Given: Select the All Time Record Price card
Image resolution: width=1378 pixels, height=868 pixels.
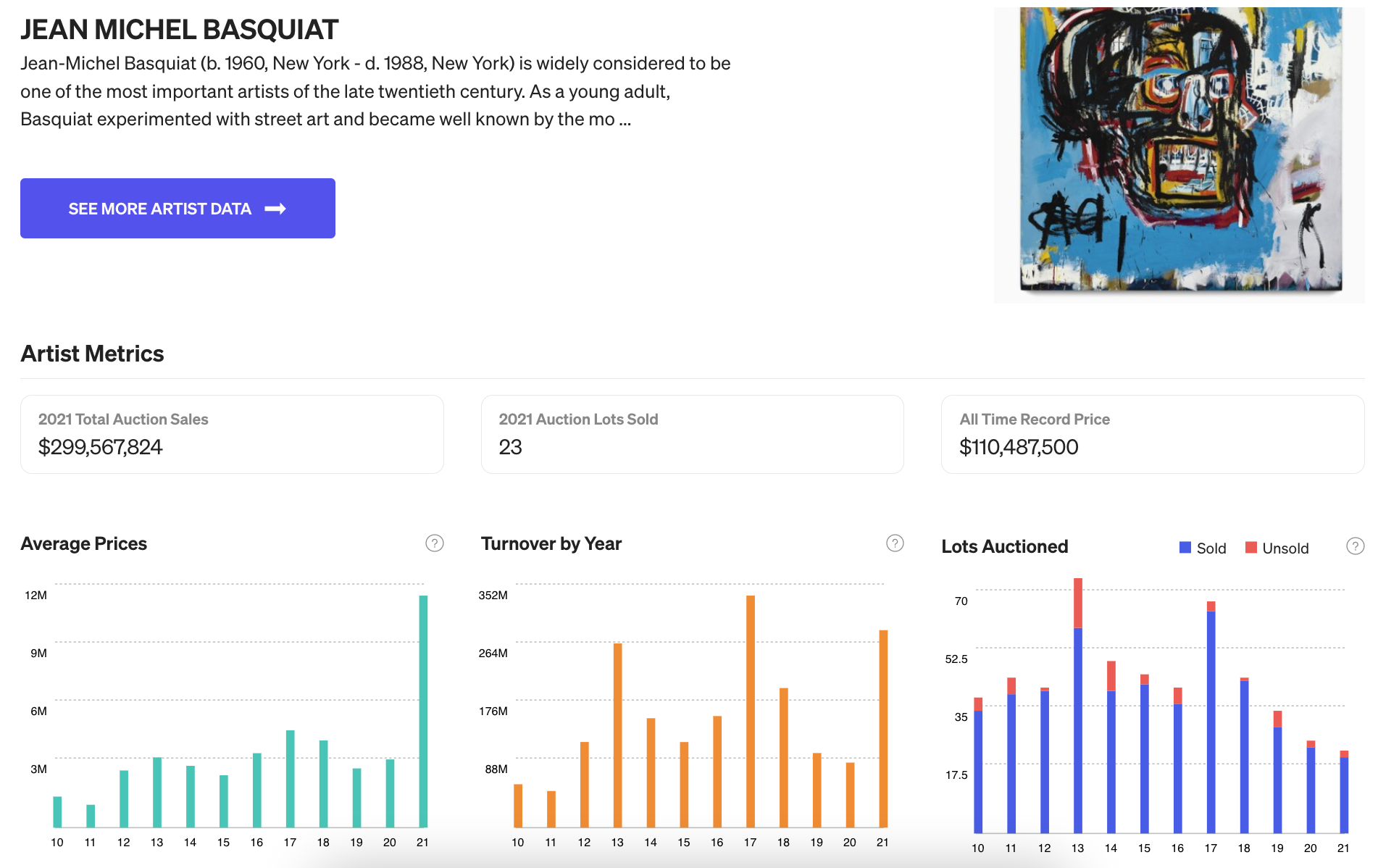Looking at the screenshot, I should click(1153, 434).
